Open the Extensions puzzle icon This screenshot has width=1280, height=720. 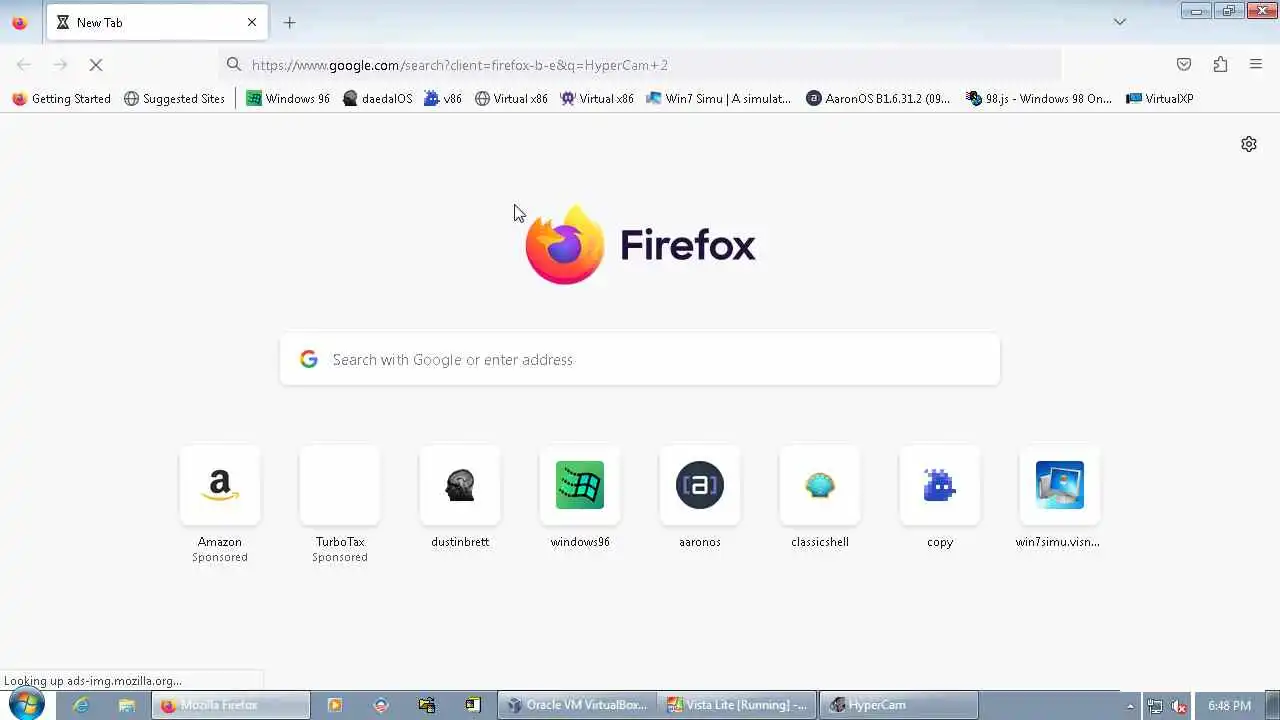pos(1220,65)
